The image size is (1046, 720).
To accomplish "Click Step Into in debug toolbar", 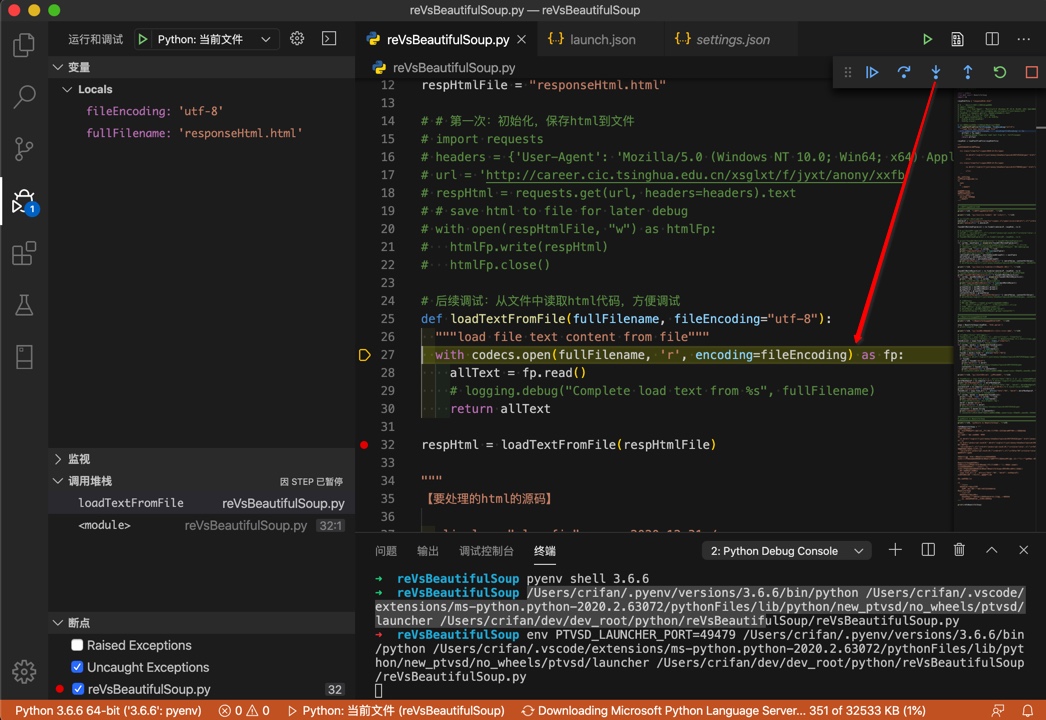I will (936, 72).
